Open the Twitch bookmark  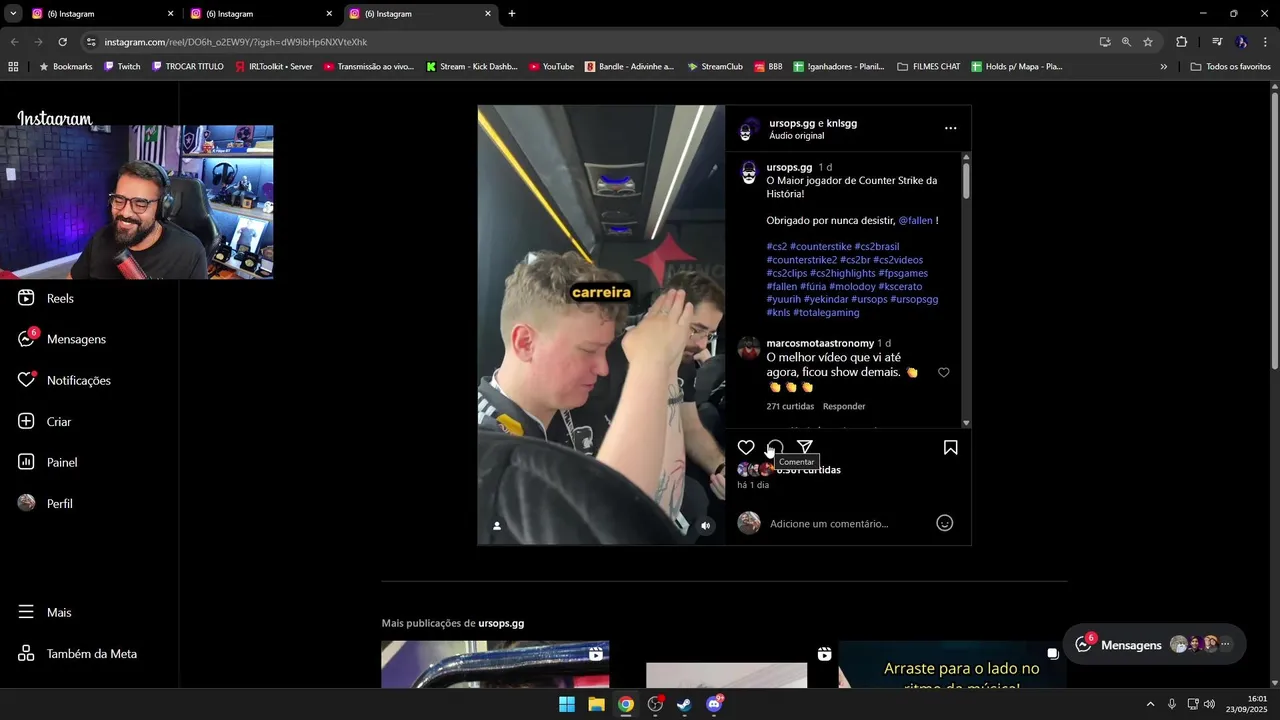(122, 67)
